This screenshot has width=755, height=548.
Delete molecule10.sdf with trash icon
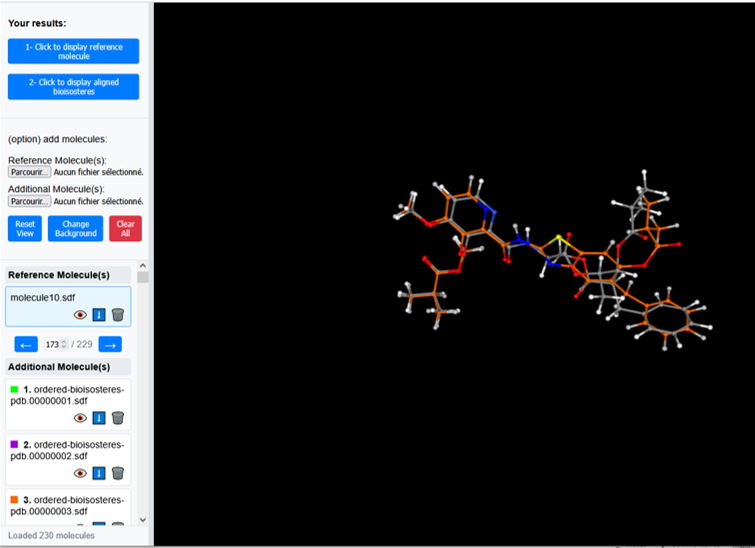pos(118,315)
